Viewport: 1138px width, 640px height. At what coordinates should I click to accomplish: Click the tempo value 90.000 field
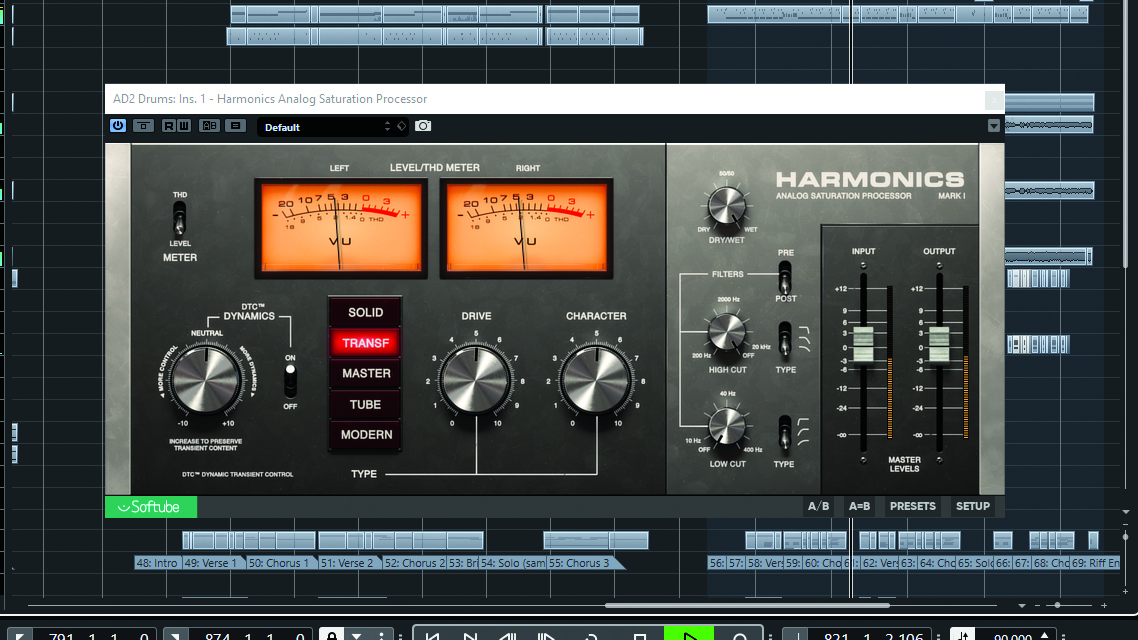pyautogui.click(x=1012, y=636)
